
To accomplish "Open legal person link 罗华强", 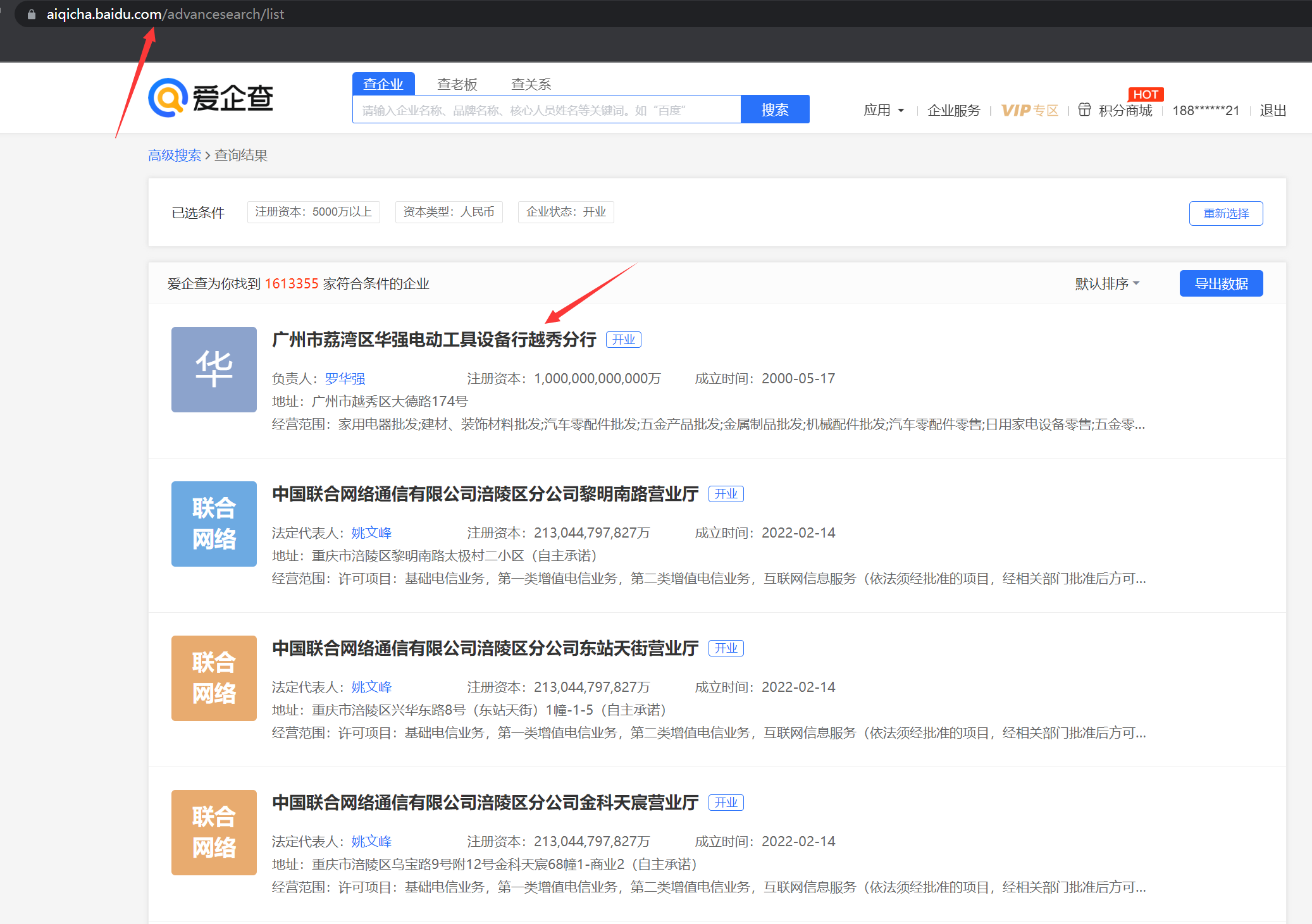I will 345,378.
